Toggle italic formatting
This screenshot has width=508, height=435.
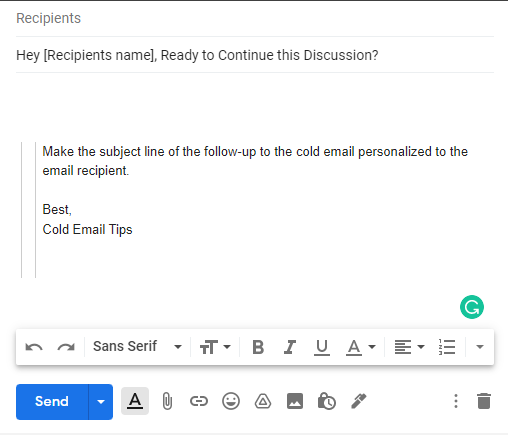(x=290, y=347)
